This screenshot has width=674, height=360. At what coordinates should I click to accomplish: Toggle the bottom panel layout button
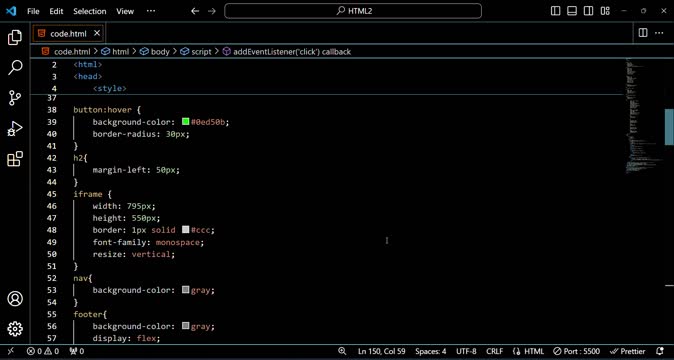point(572,11)
